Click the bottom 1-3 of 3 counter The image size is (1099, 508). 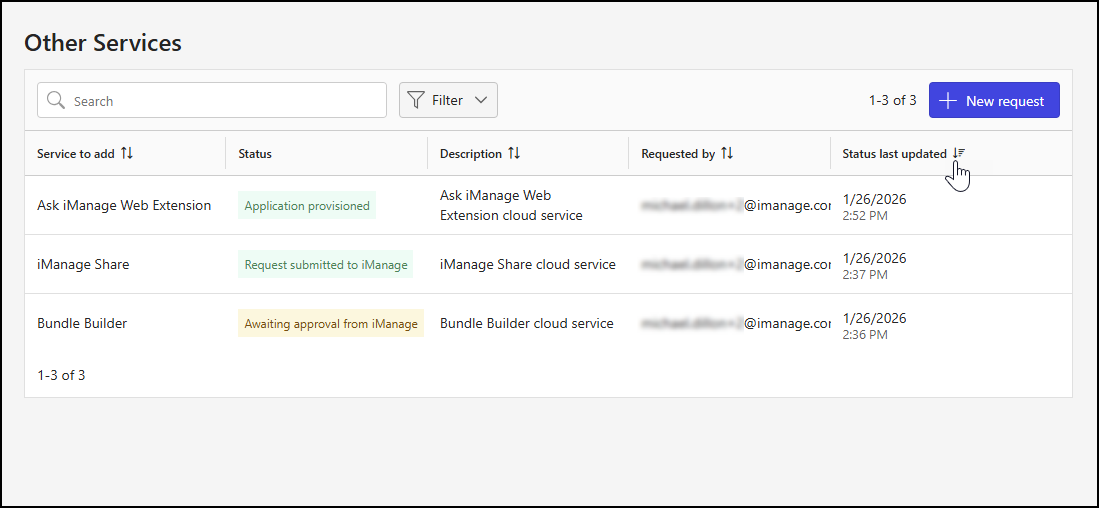coord(61,375)
